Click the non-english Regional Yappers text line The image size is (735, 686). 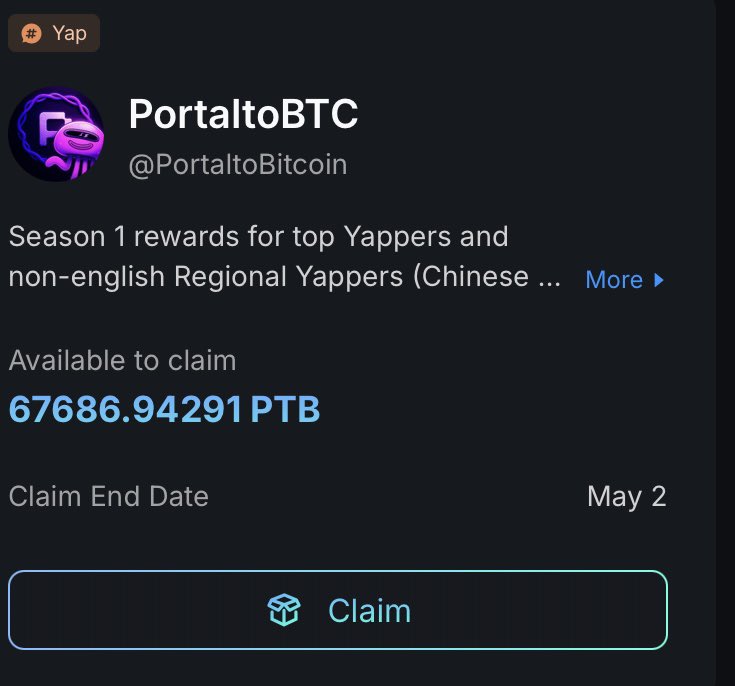285,277
